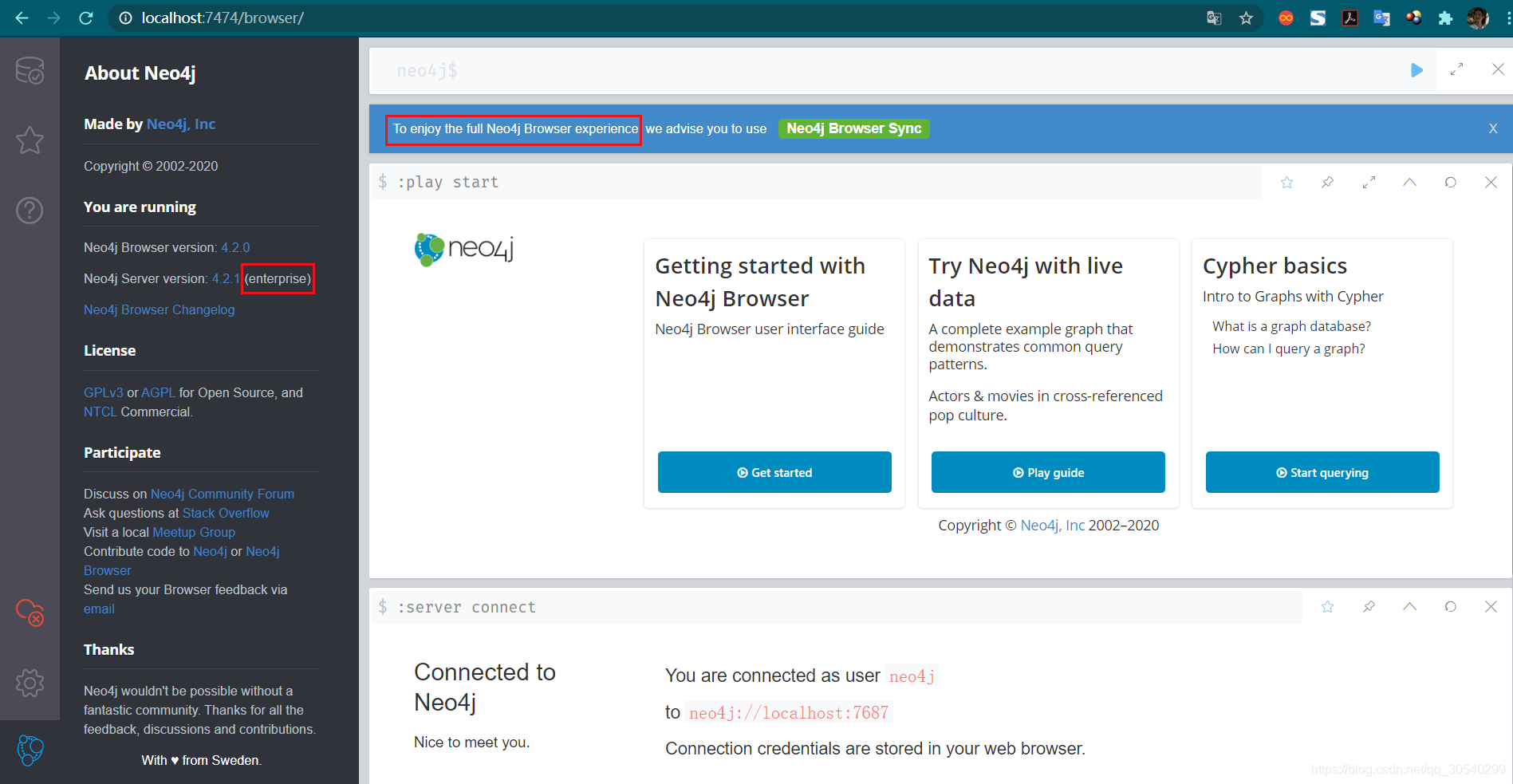This screenshot has width=1513, height=784.
Task: Click 'What is a graph database?' text
Action: tap(1292, 326)
